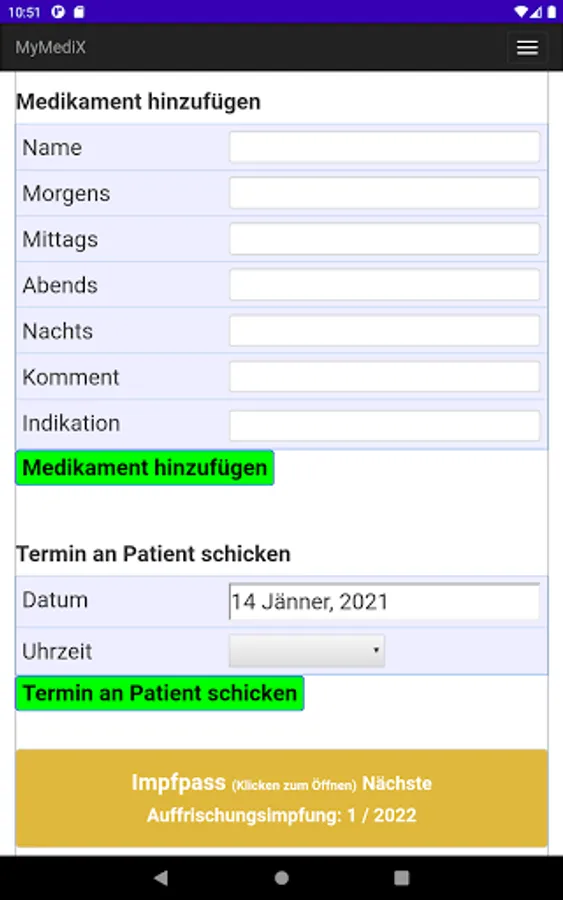Tap the Android home circle icon
The width and height of the screenshot is (563, 900).
(x=281, y=878)
